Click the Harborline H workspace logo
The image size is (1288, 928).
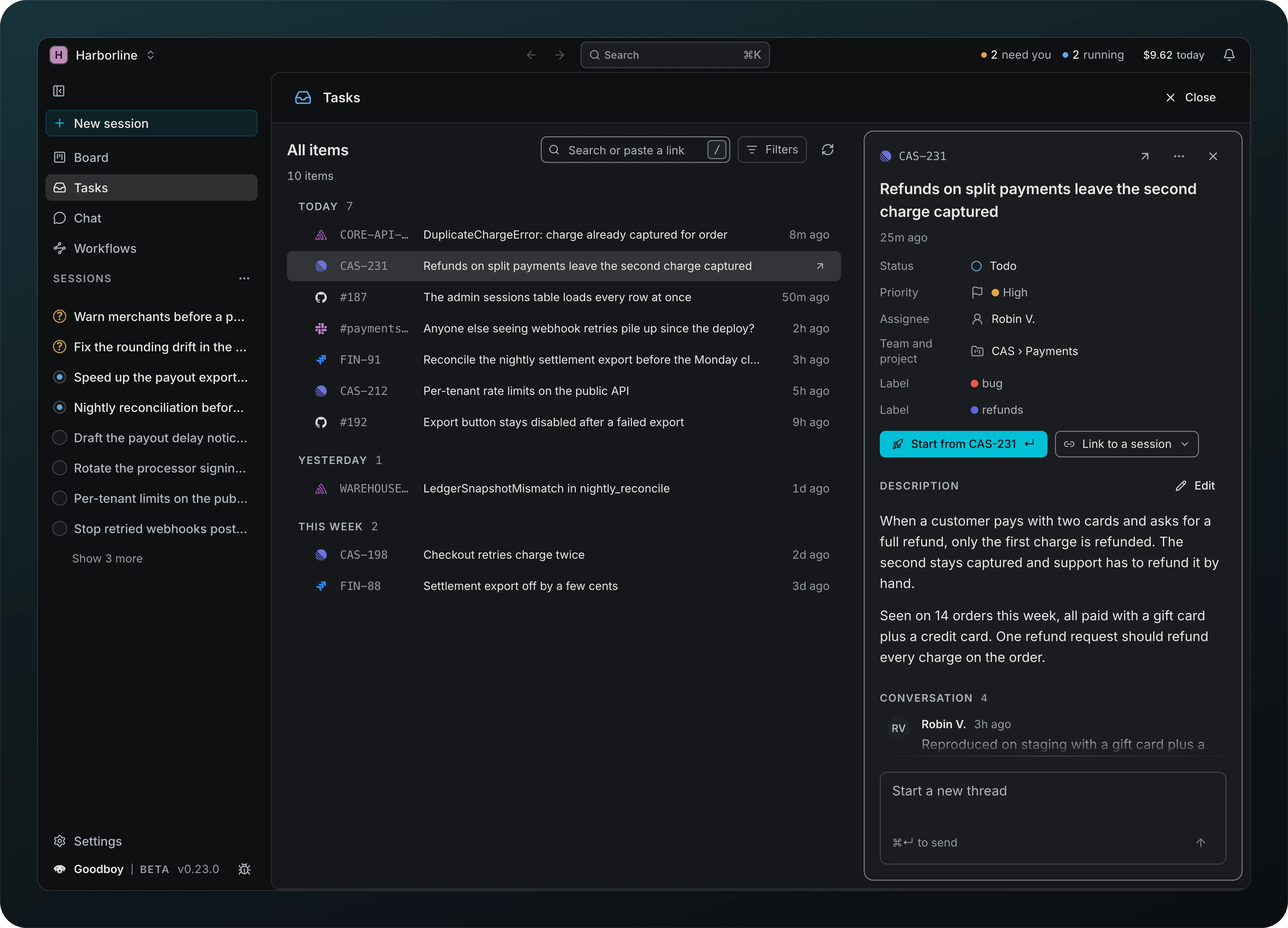coord(58,55)
